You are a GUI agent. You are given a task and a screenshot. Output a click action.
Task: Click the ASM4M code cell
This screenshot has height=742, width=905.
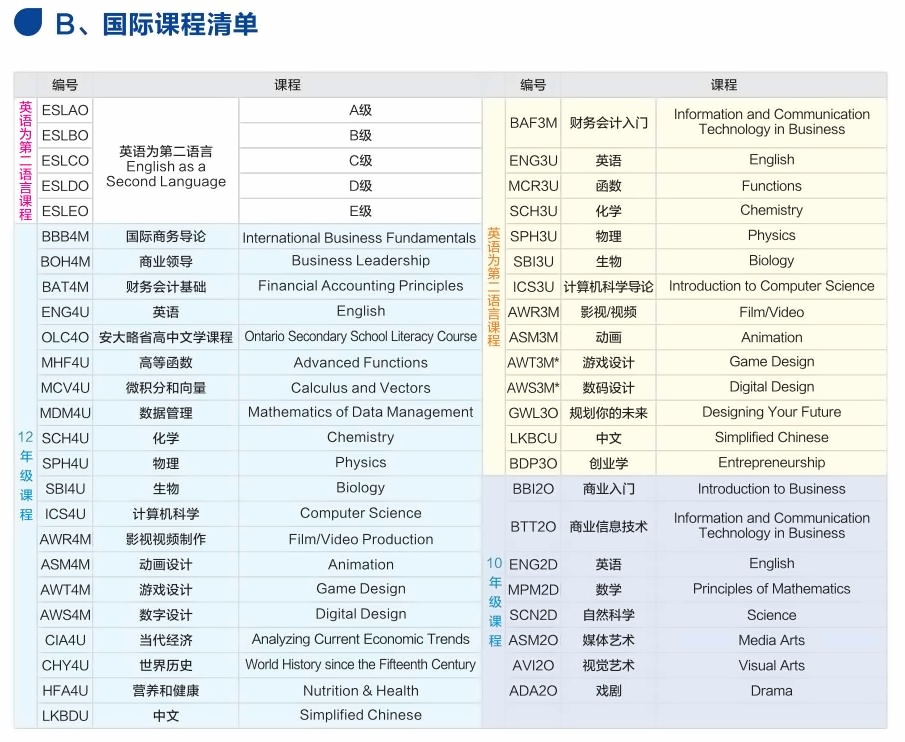[x=65, y=564]
